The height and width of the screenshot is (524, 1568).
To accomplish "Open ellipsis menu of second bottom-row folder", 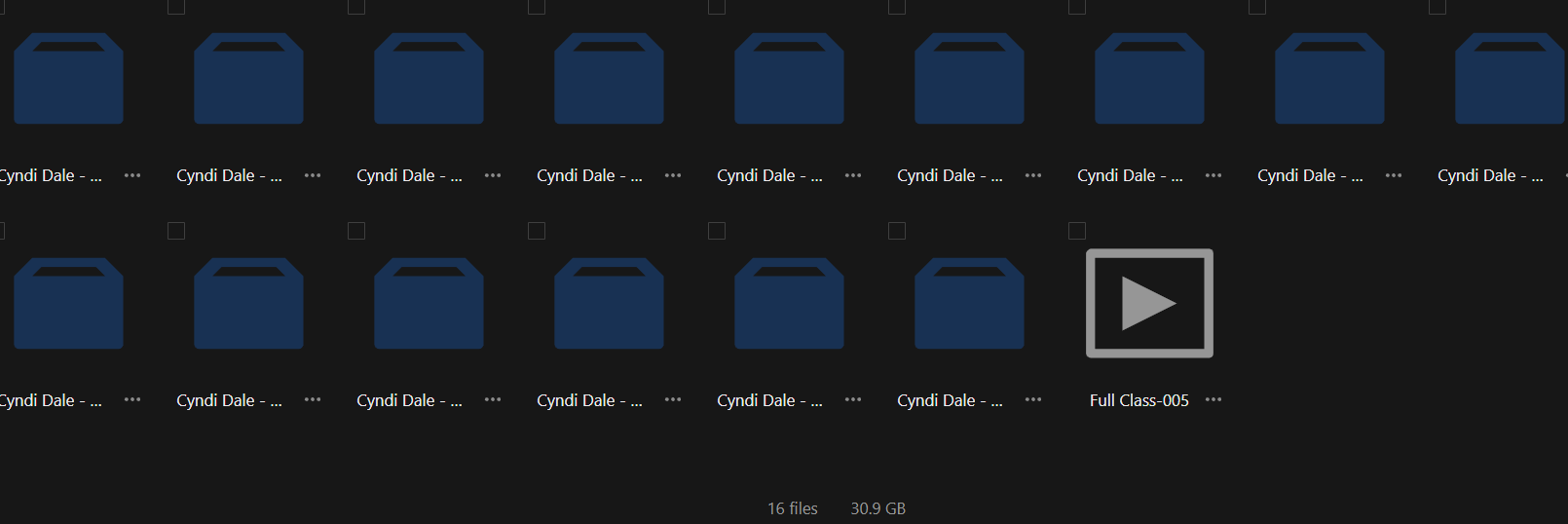I will tap(313, 399).
